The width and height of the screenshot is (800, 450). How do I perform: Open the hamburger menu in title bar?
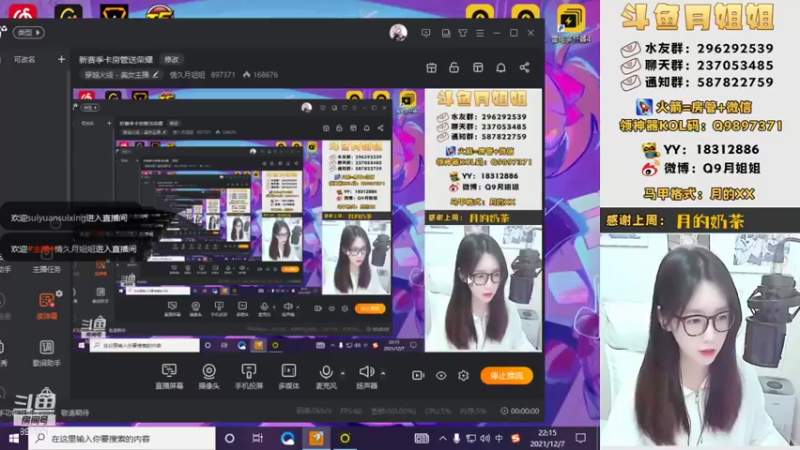coord(480,33)
